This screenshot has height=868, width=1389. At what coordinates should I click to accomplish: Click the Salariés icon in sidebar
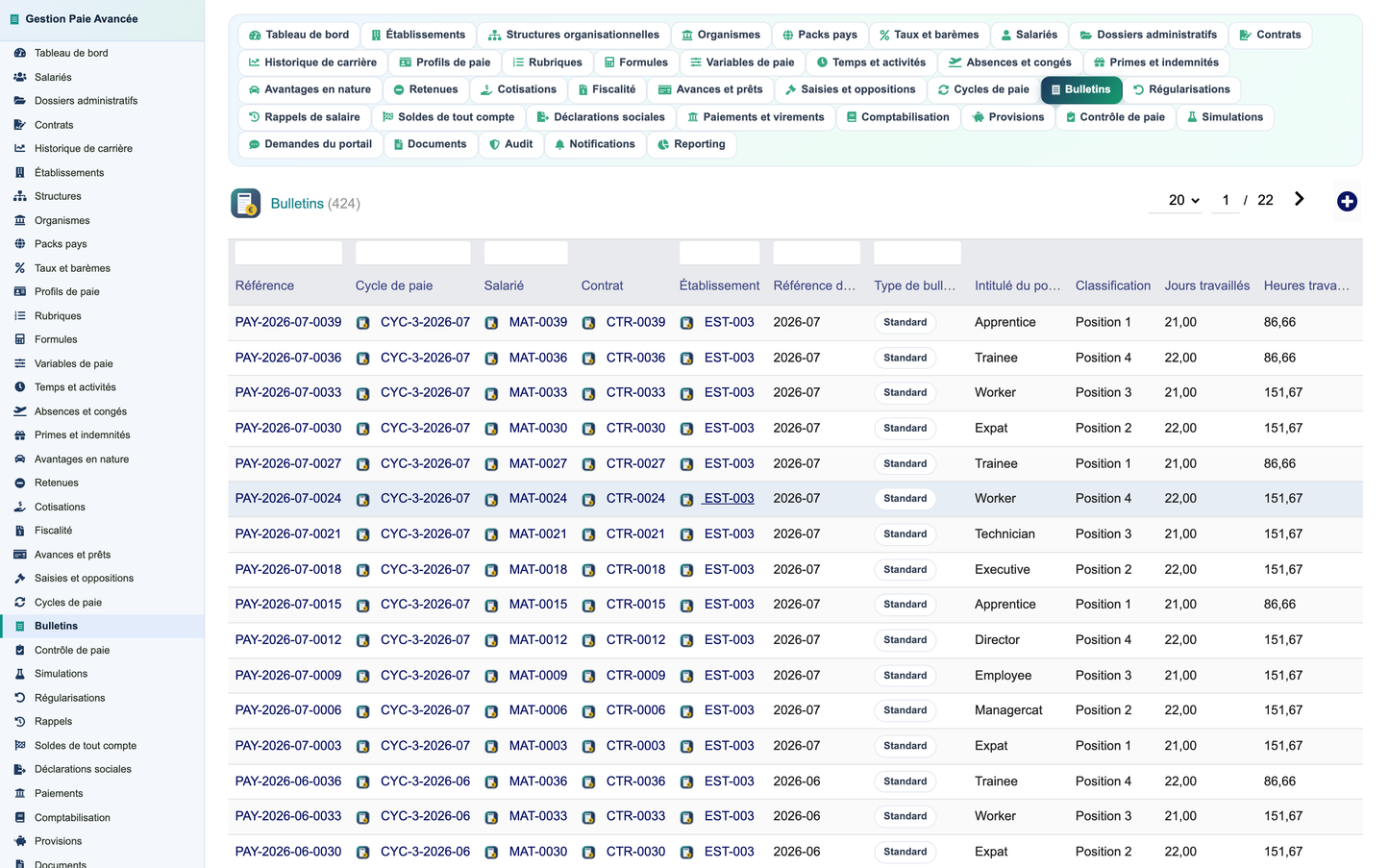click(20, 77)
